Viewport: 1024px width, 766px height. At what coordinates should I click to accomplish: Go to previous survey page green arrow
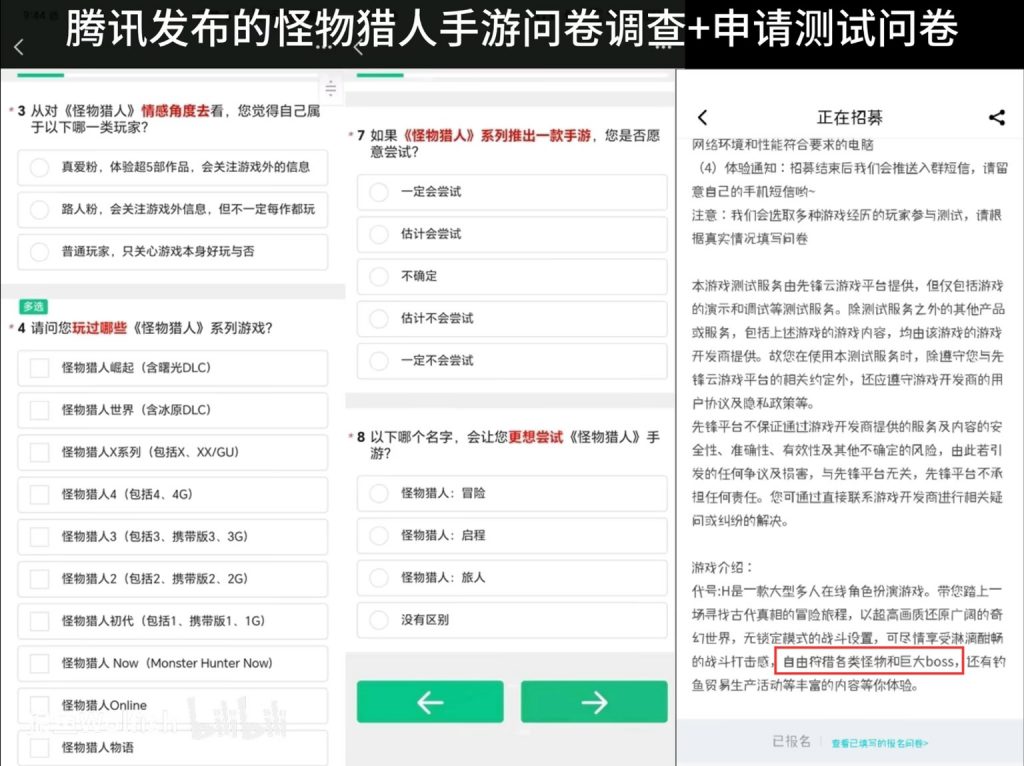click(x=430, y=702)
